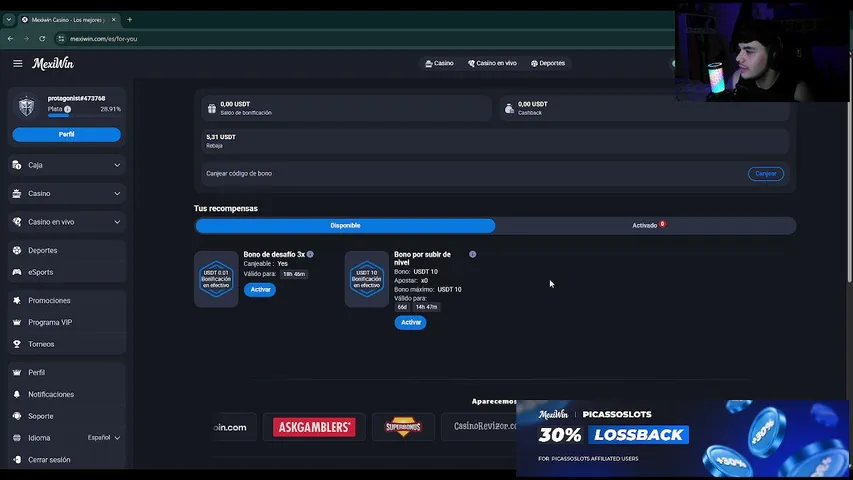853x480 pixels.
Task: Click info icon next to Bono de desafío 3x
Action: (310, 254)
